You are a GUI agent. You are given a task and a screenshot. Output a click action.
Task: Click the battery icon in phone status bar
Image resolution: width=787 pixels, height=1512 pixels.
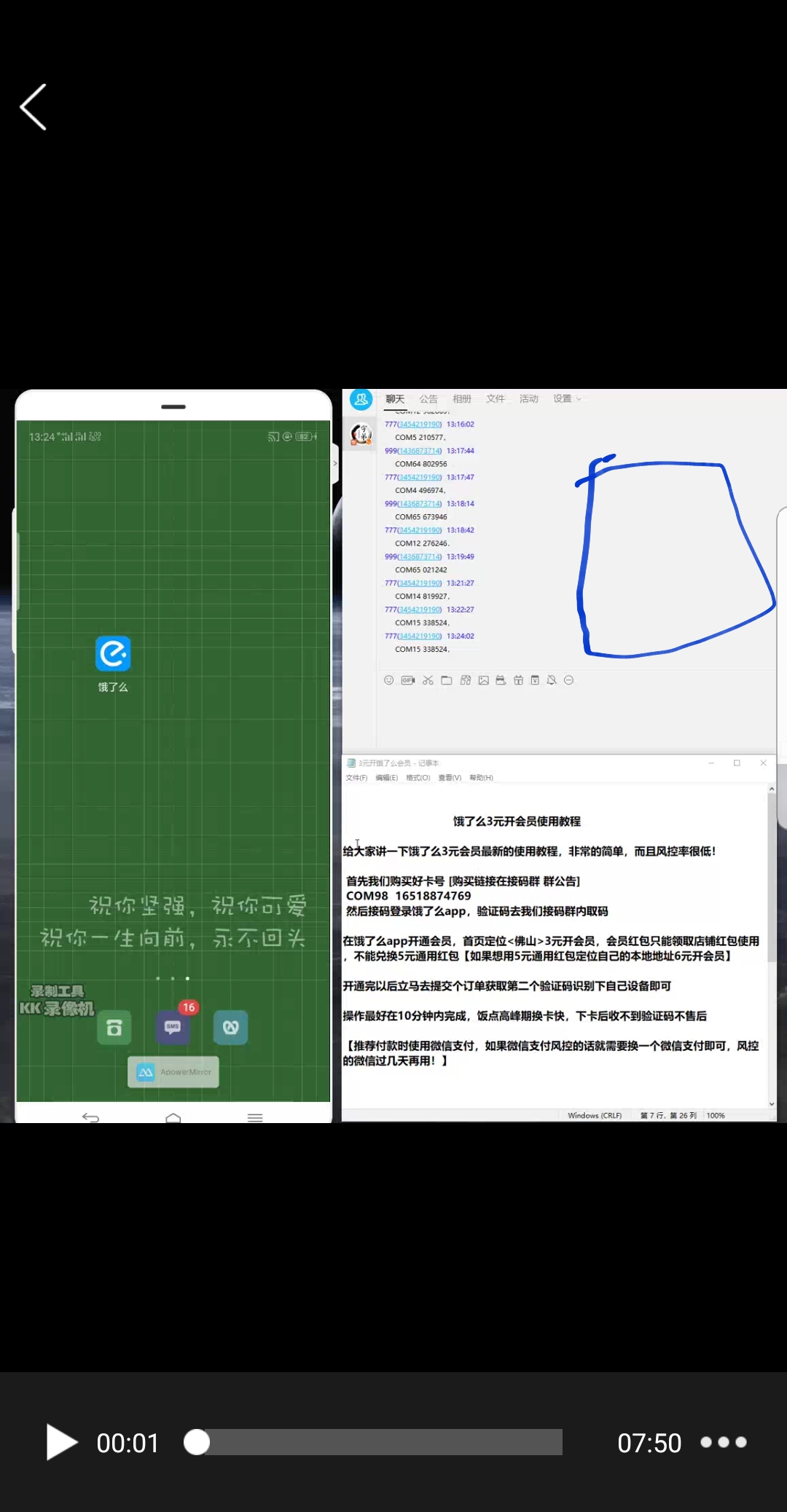[306, 436]
